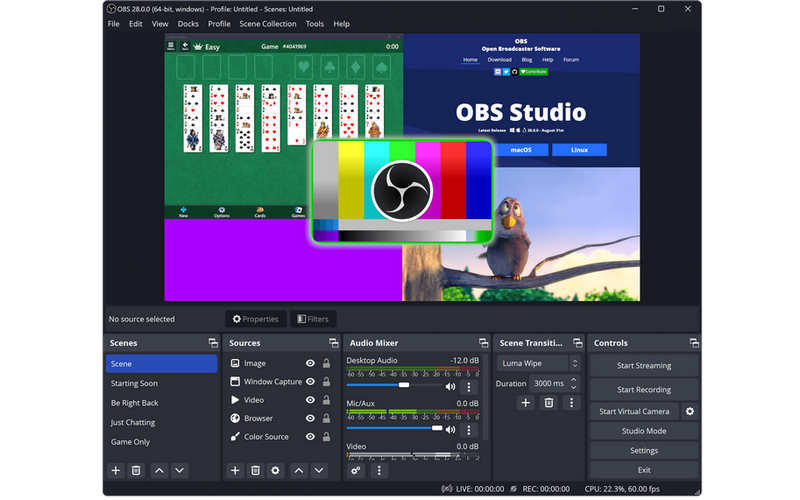This screenshot has height=500, width=800.
Task: Remove scene transition with trash icon
Action: (548, 403)
